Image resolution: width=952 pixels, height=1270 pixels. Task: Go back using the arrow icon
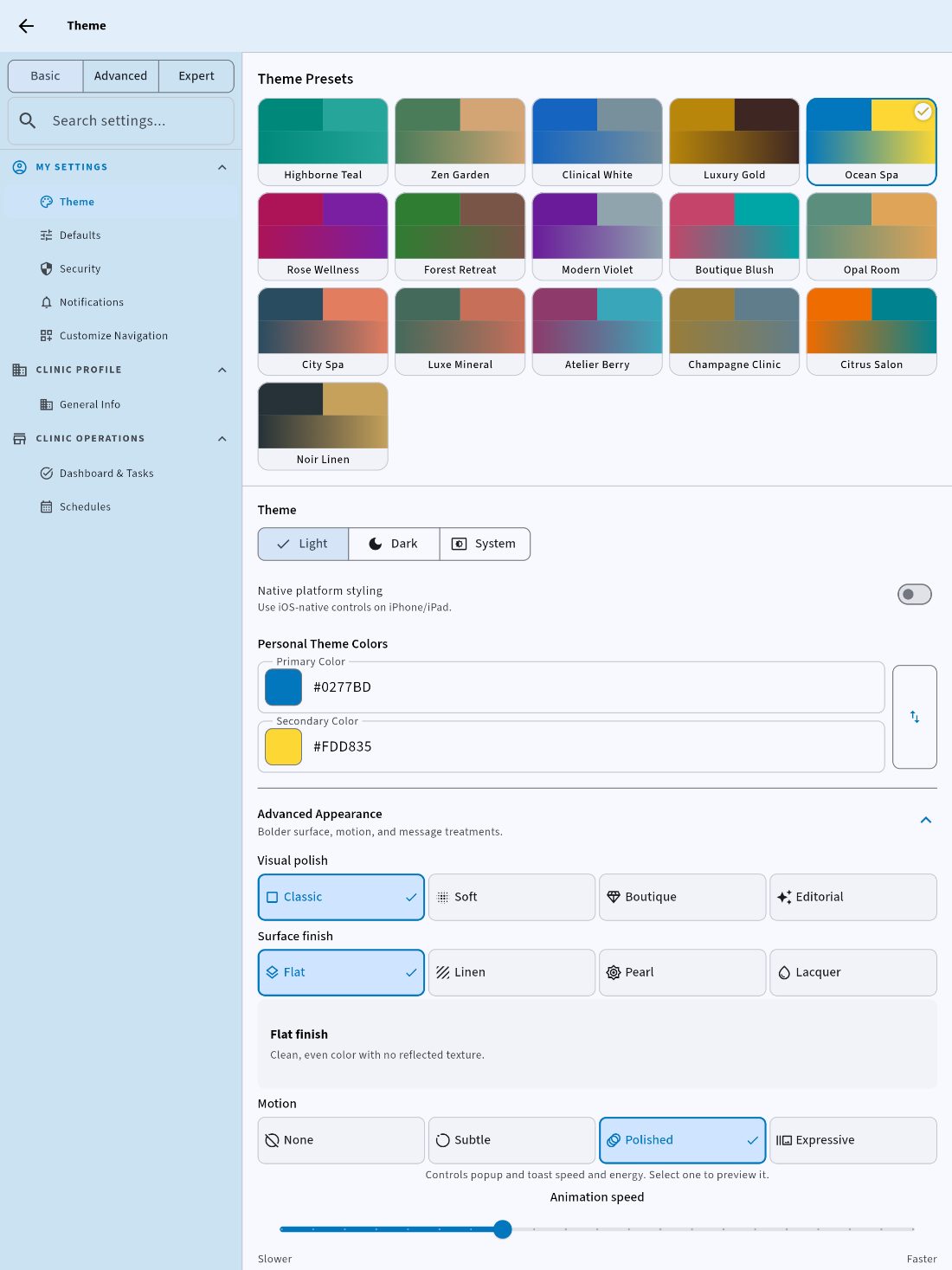point(27,26)
